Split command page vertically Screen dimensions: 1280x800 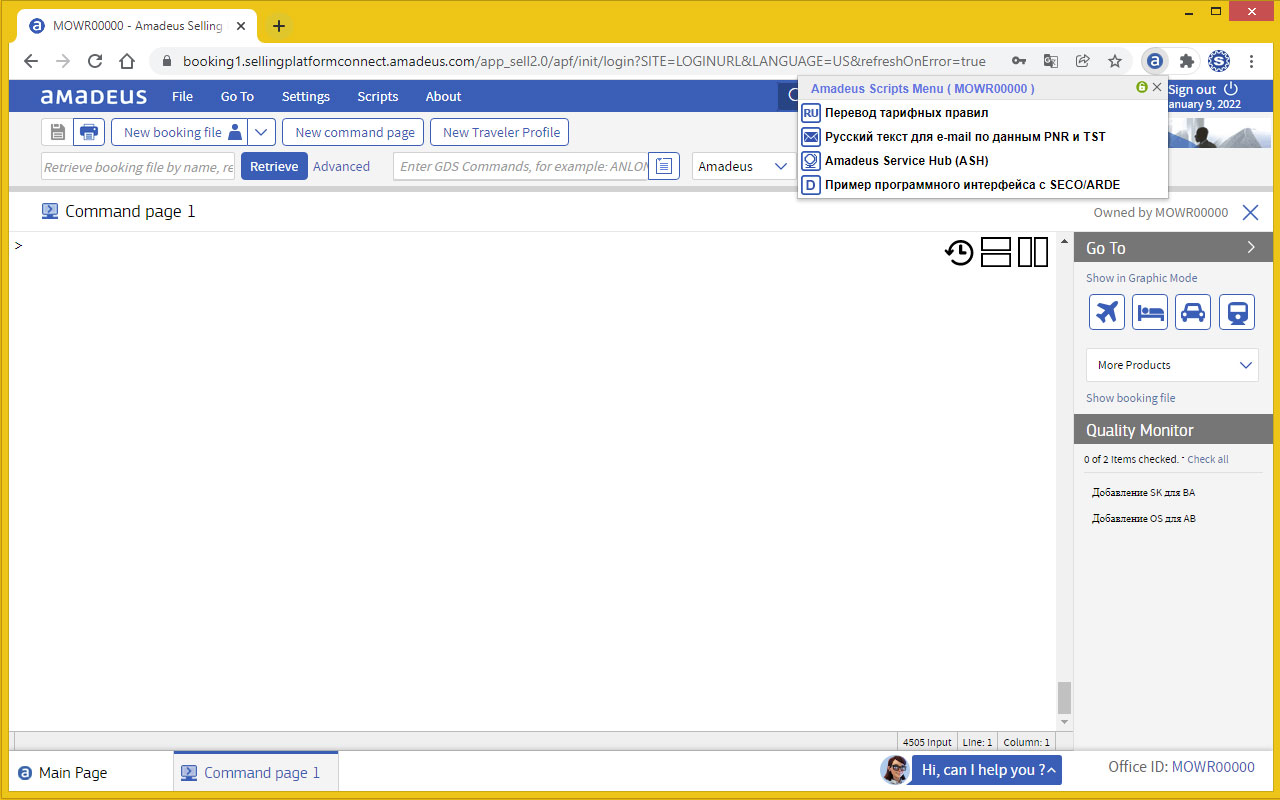[1033, 252]
